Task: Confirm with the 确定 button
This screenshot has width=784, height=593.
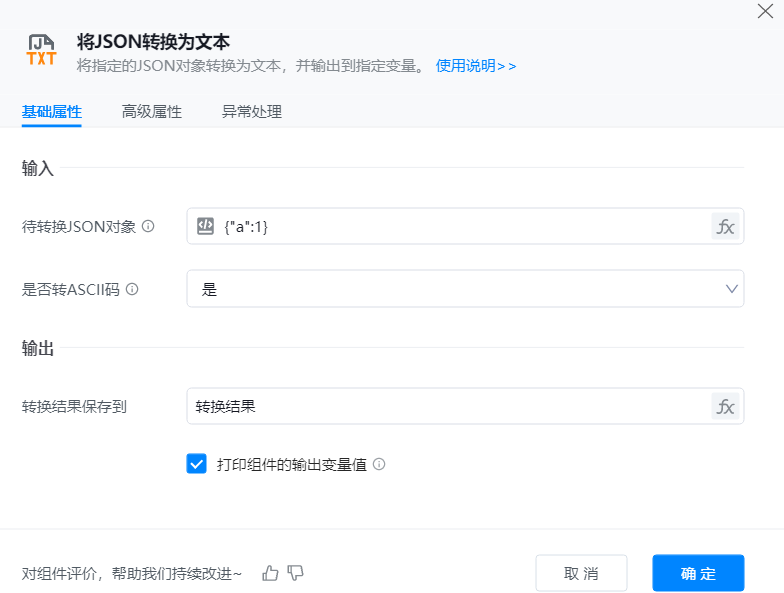Action: [x=698, y=573]
